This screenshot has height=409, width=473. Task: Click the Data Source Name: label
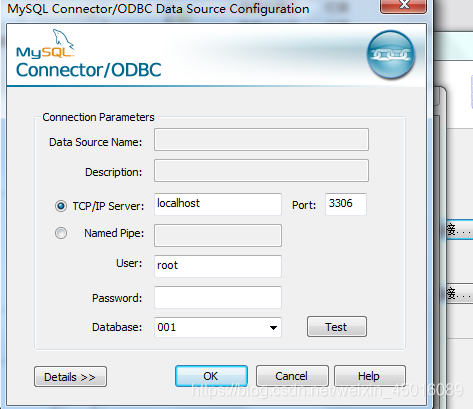point(95,142)
